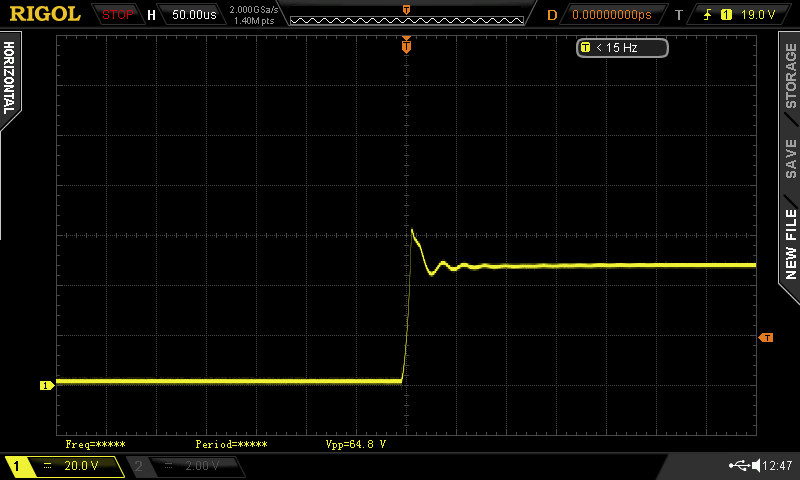The width and height of the screenshot is (800, 480).
Task: Click the channel 2 2.00 V scale
Action: 202,465
